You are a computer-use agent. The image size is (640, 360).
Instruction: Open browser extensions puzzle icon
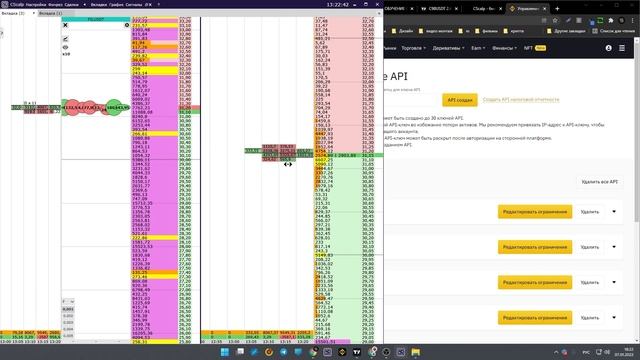tap(611, 20)
